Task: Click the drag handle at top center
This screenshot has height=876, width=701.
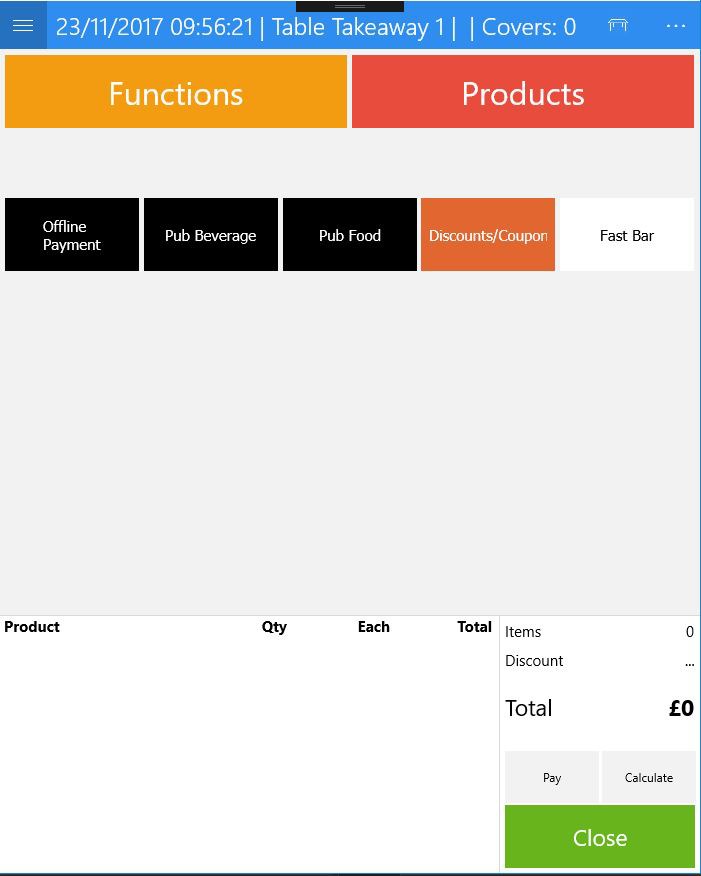Action: click(350, 6)
